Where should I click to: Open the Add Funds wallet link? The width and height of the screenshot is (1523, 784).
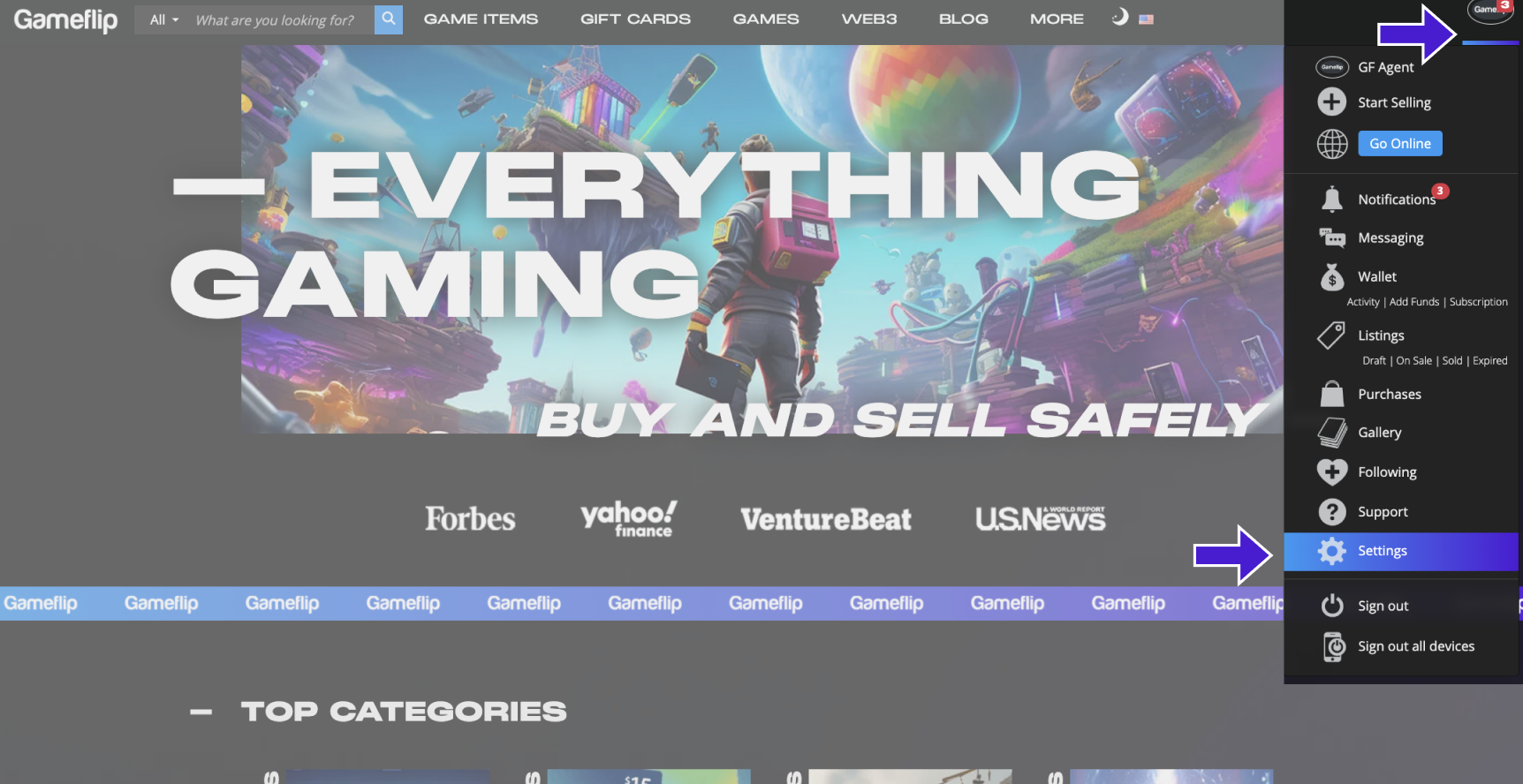(x=1413, y=302)
